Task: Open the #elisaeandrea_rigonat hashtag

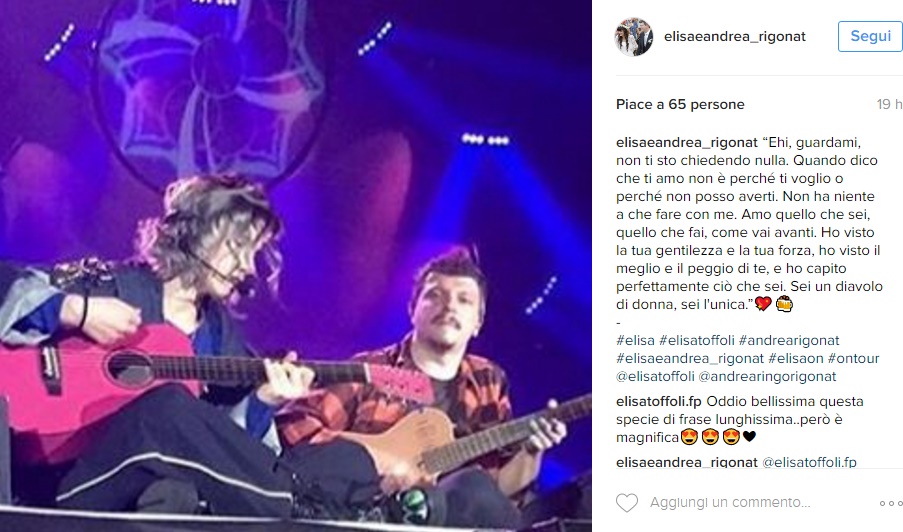Action: [x=690, y=358]
